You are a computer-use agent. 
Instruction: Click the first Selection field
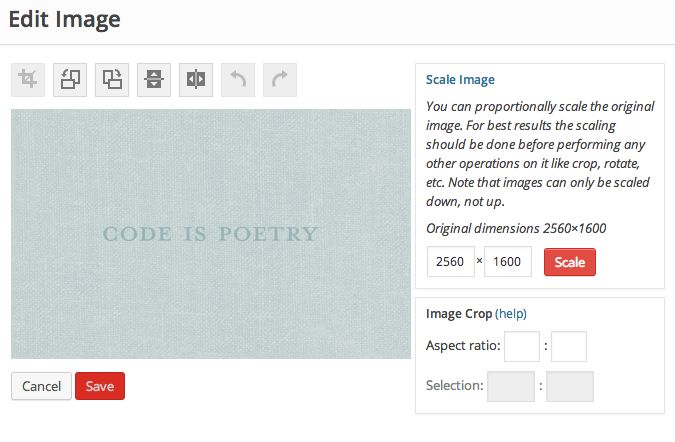(511, 386)
